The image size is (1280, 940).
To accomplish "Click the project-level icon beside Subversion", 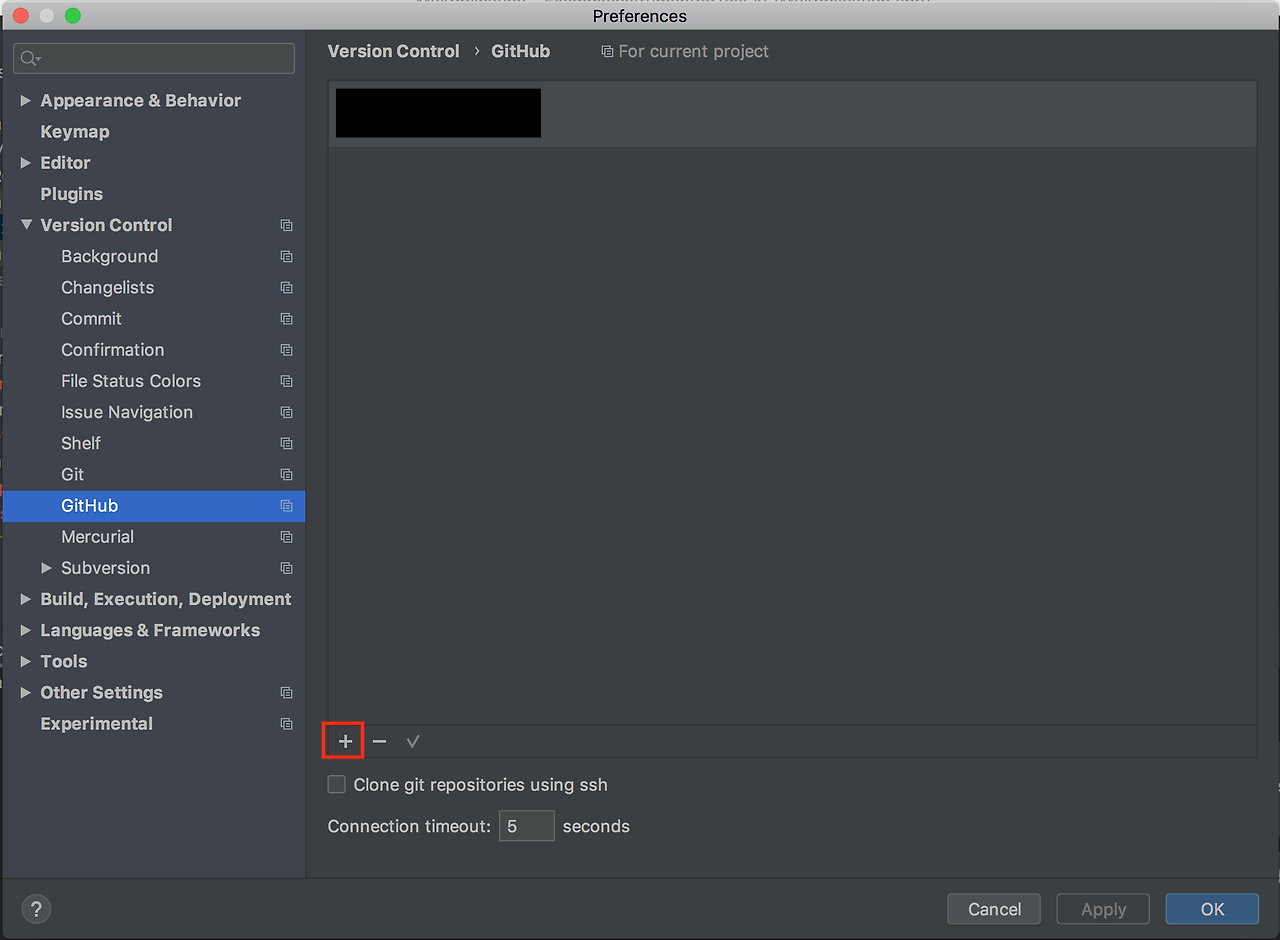I will pos(287,568).
